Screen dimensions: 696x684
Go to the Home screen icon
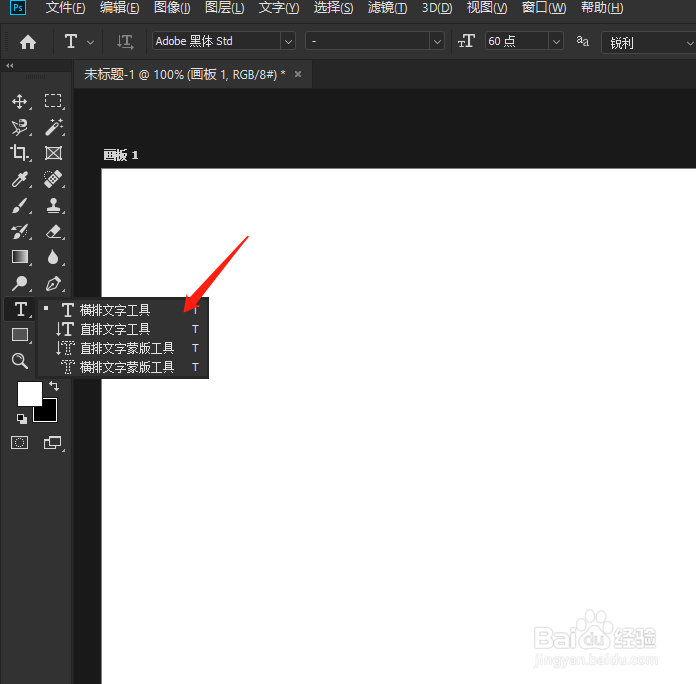[28, 42]
